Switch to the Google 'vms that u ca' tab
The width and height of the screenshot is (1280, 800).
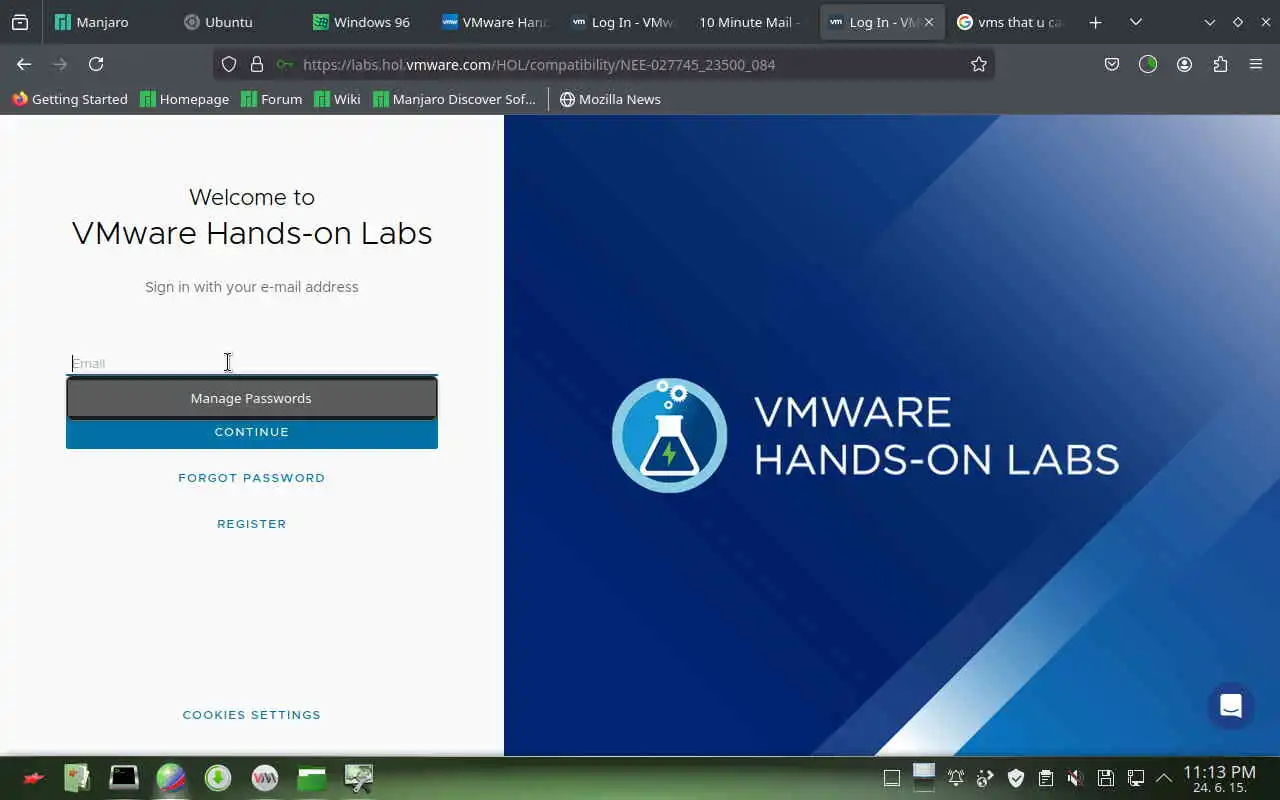[x=1011, y=22]
